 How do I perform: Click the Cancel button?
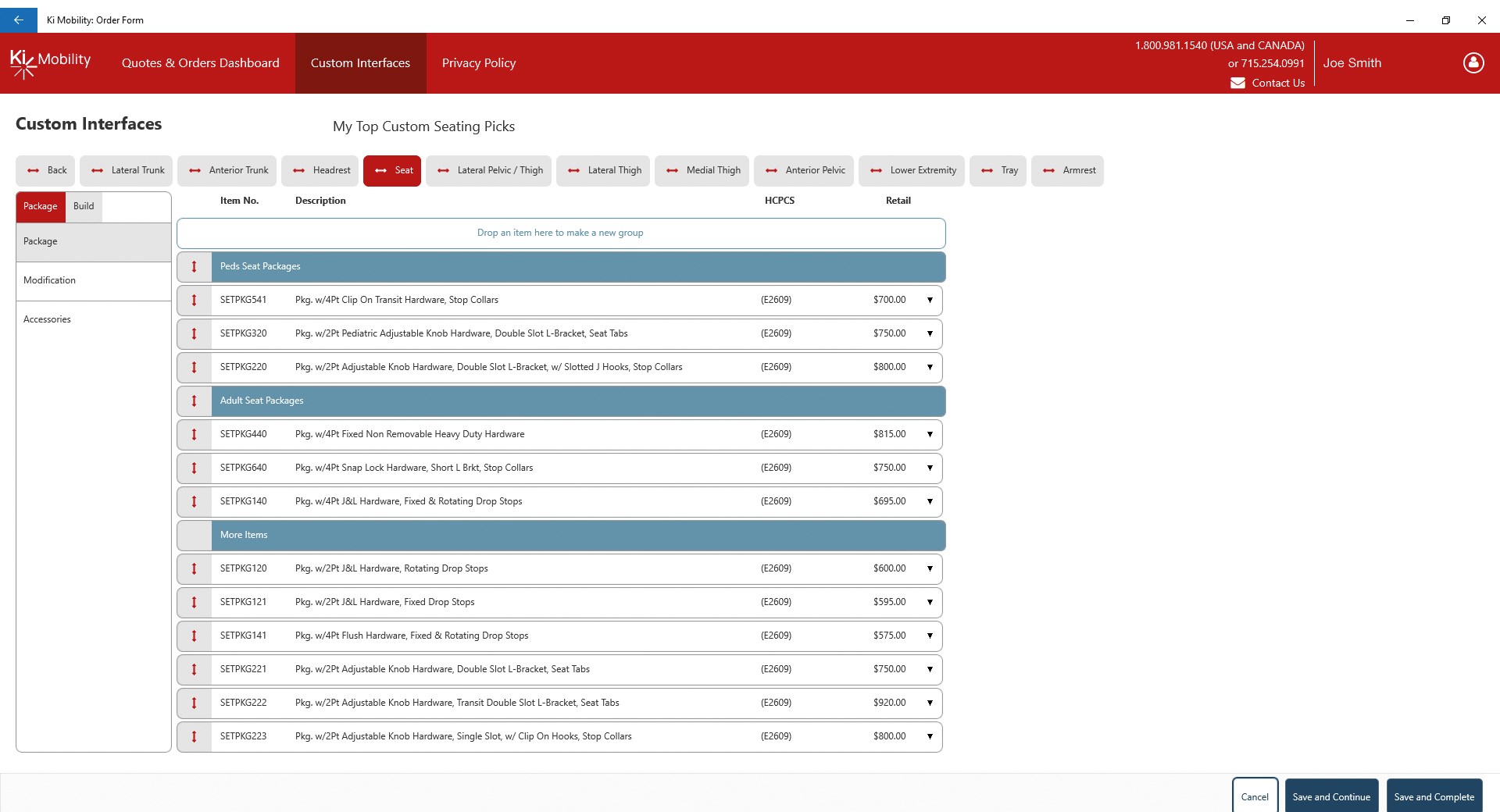1255,796
